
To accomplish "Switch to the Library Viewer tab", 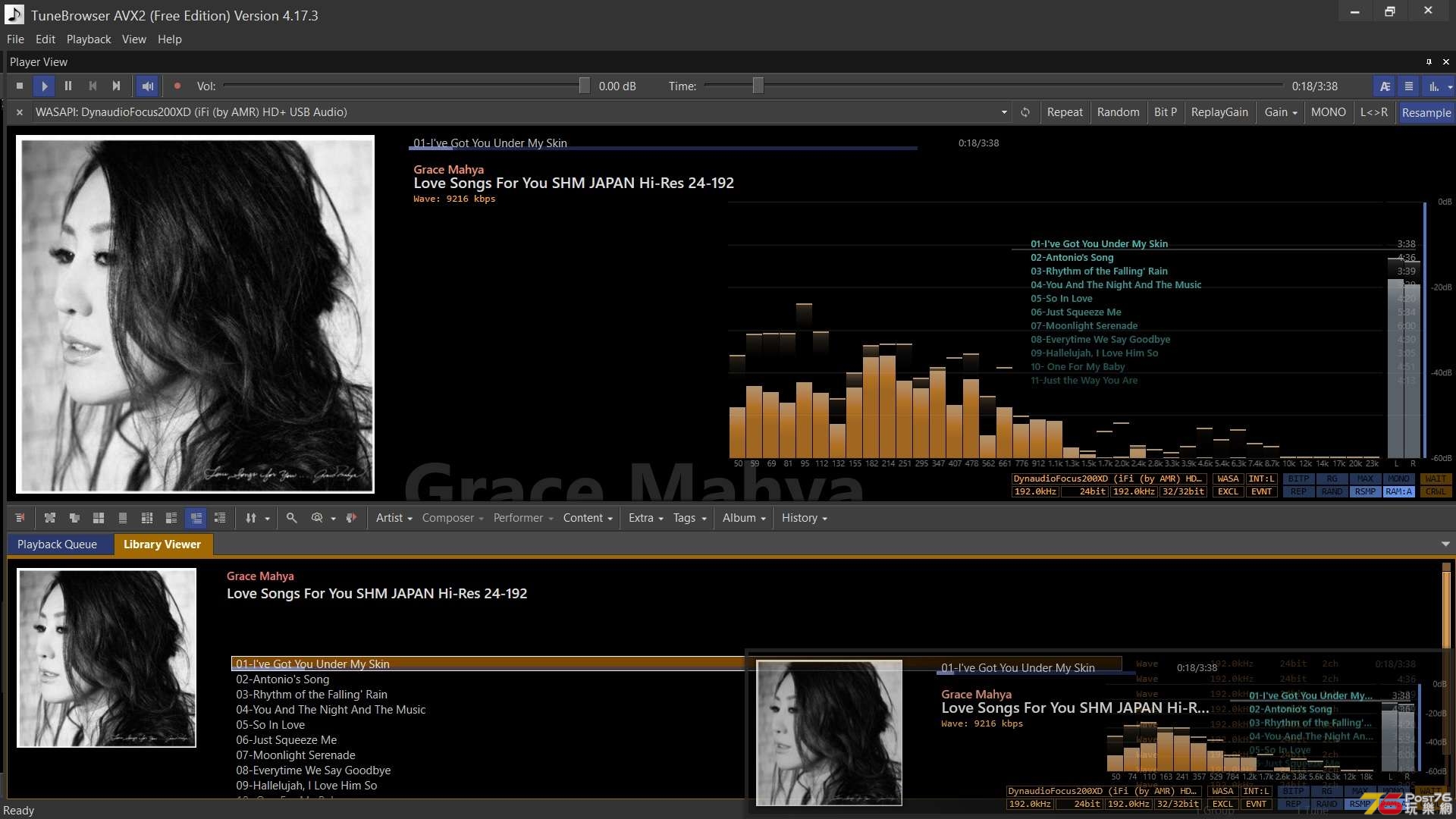I will (x=162, y=544).
